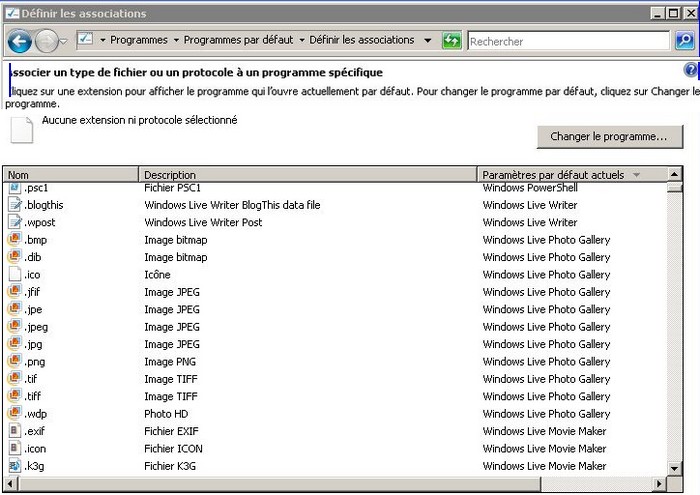This screenshot has height=495, width=700.
Task: Click the horizontal scrollbar left arrow
Action: click(10, 483)
